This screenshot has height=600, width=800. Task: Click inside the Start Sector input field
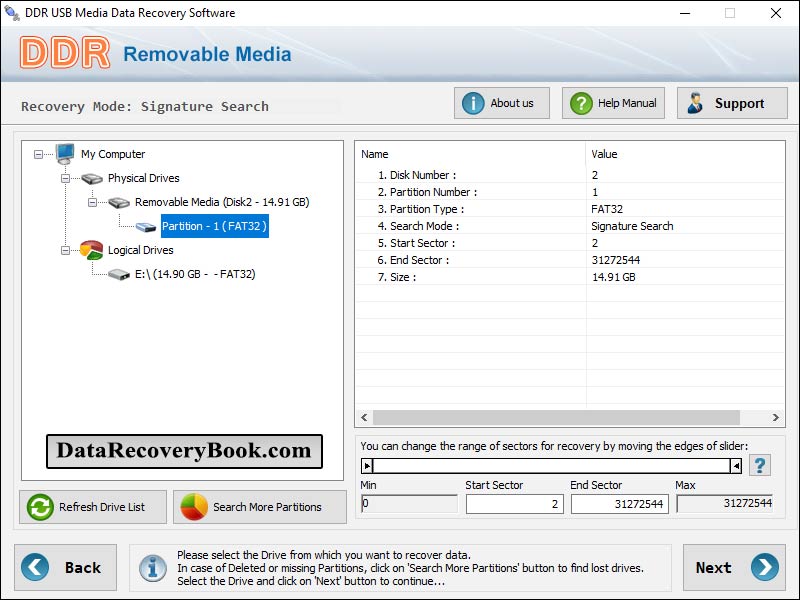point(514,504)
